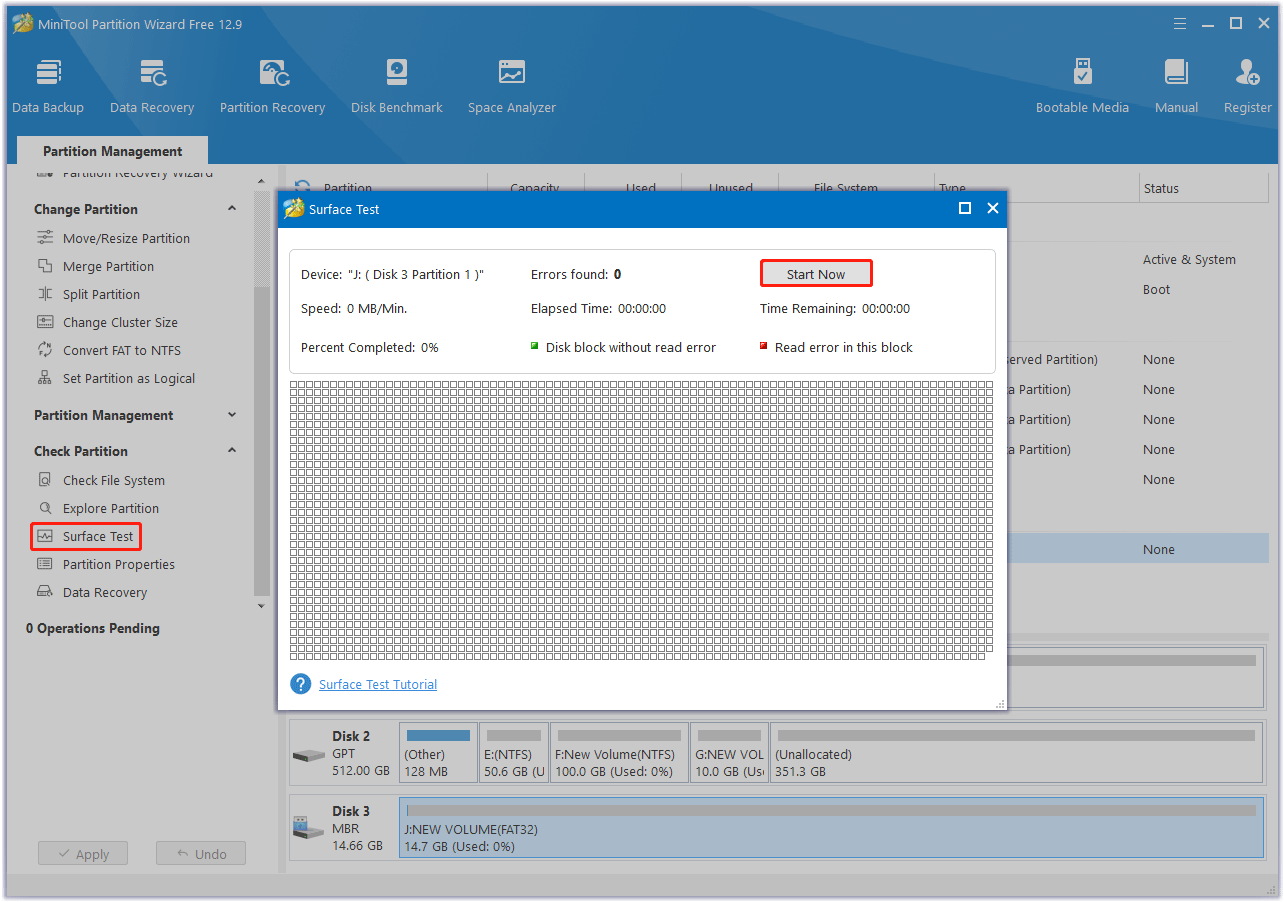The image size is (1284, 902).
Task: Open the Surface Test Tutorial link
Action: point(378,684)
